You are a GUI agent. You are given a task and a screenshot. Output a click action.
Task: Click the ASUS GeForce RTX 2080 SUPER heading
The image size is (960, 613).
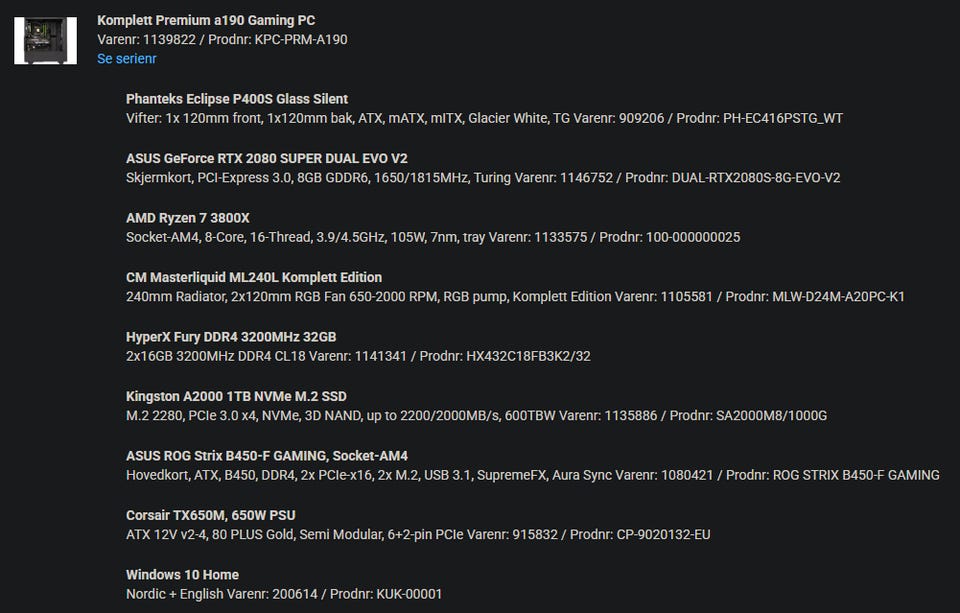point(267,158)
